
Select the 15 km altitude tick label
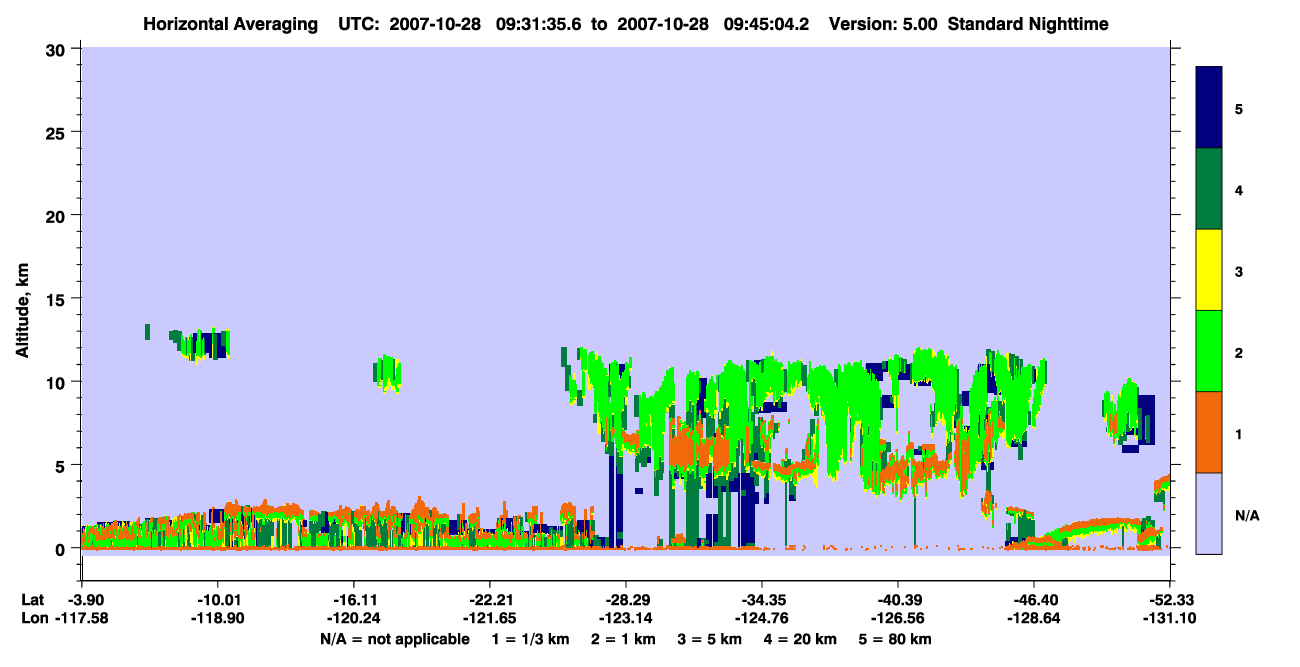click(59, 299)
